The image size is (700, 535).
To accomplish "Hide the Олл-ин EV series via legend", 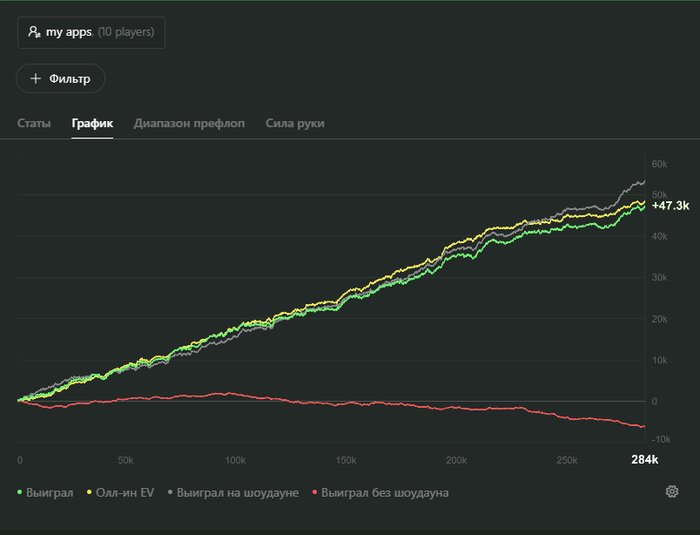I will click(125, 493).
